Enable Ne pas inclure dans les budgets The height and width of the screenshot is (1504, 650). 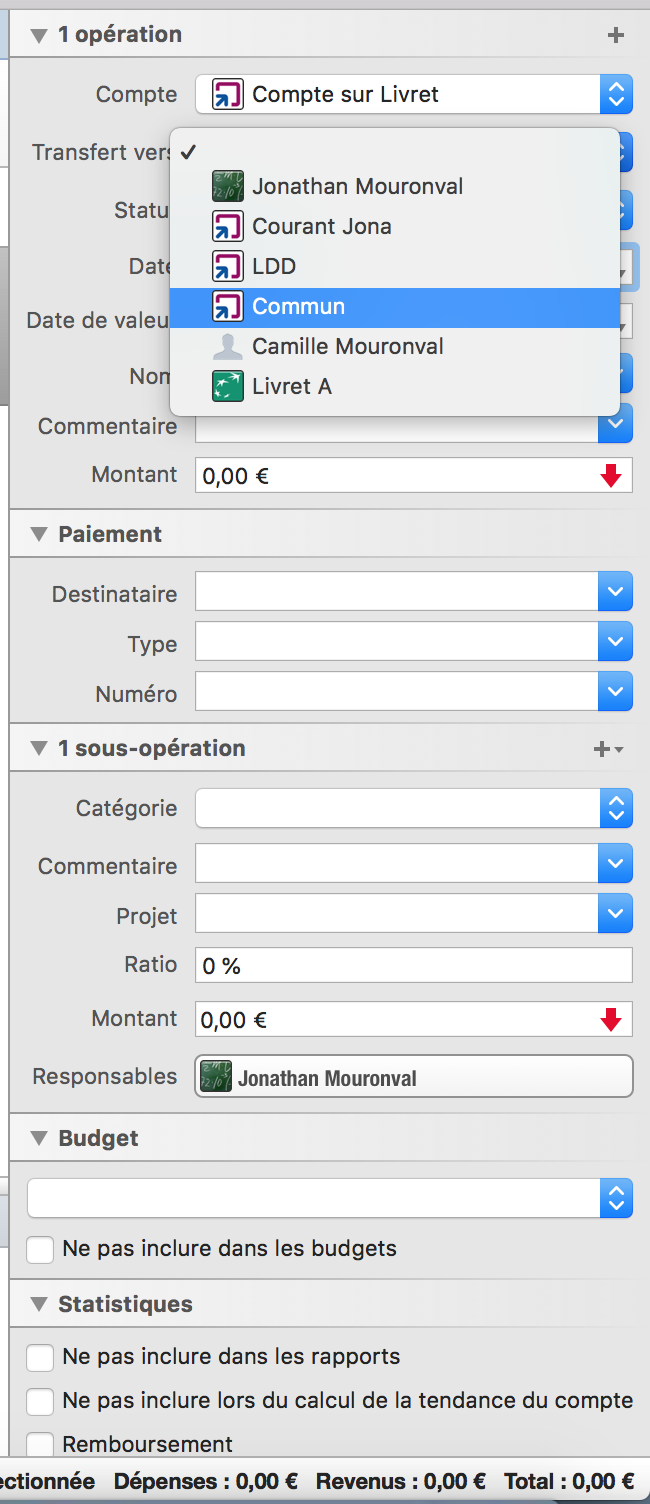point(40,1250)
